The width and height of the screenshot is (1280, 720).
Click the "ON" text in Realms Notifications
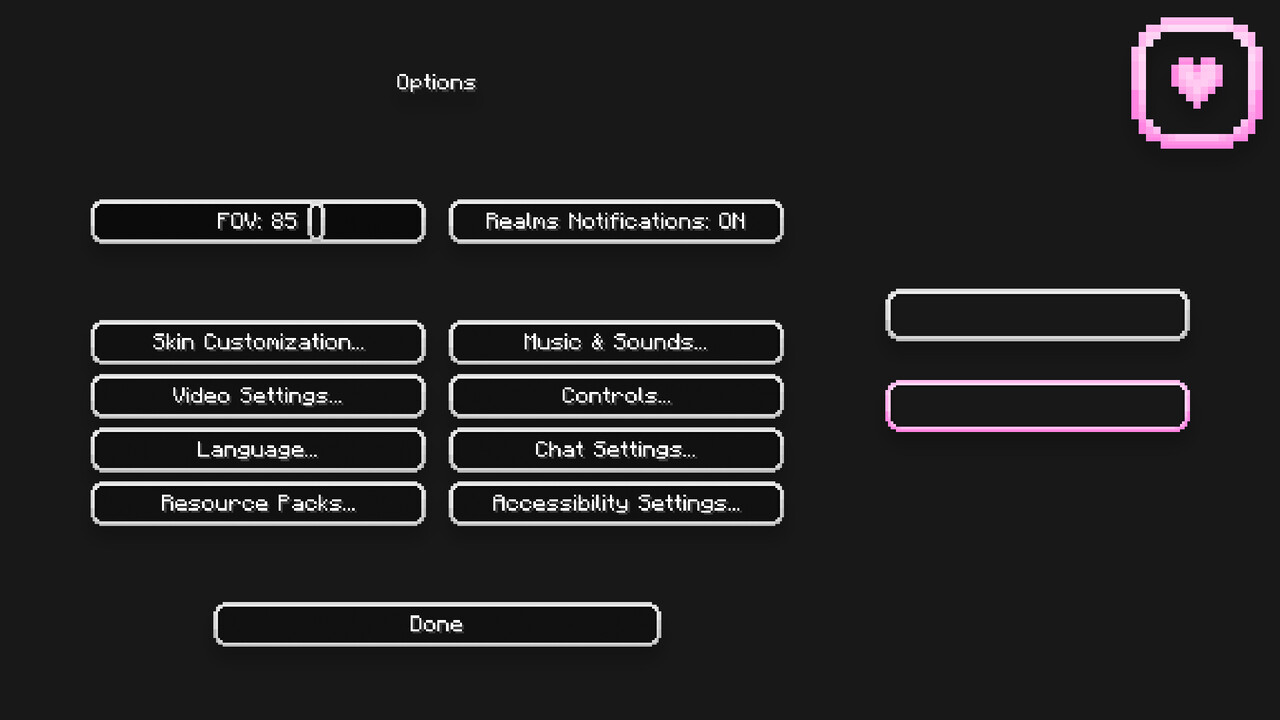pos(731,221)
